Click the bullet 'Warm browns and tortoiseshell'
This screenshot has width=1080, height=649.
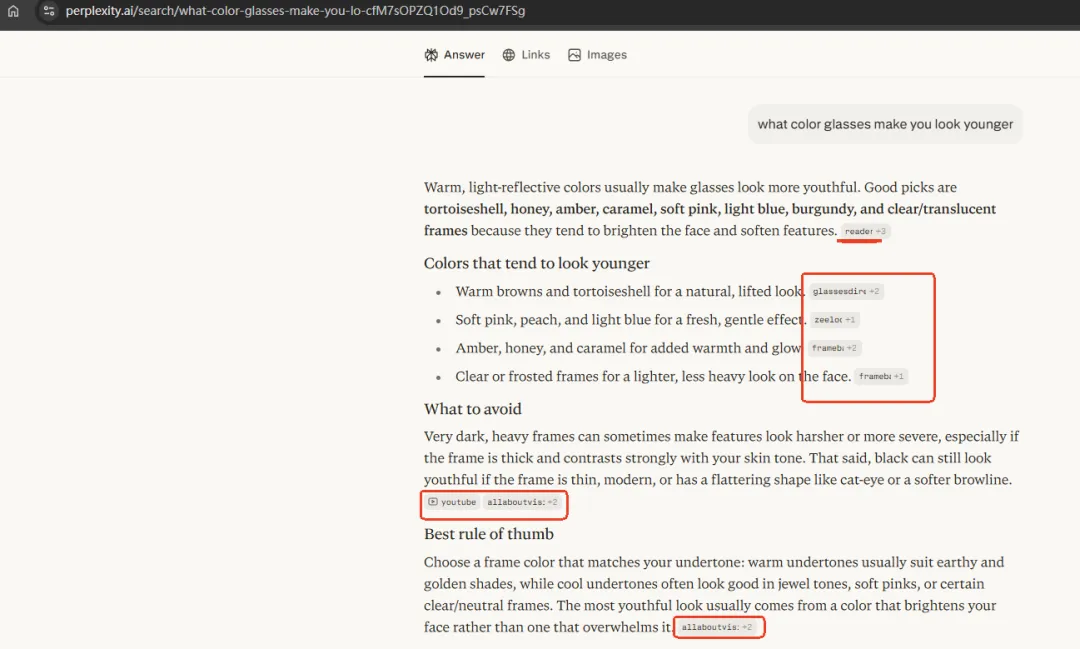pyautogui.click(x=629, y=291)
